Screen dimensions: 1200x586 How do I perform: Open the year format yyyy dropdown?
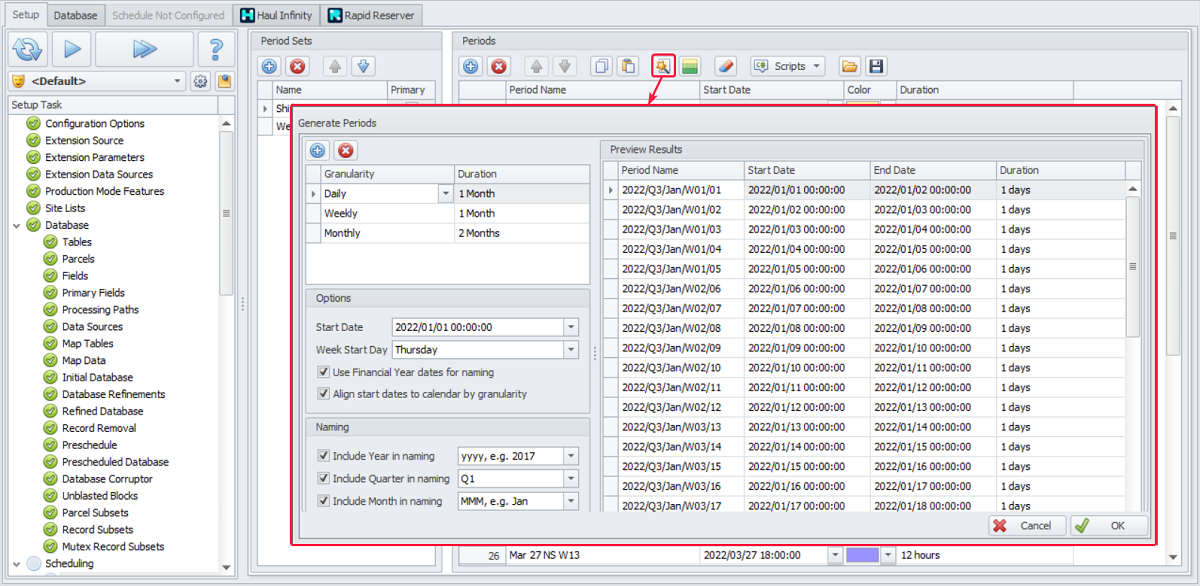pos(571,456)
